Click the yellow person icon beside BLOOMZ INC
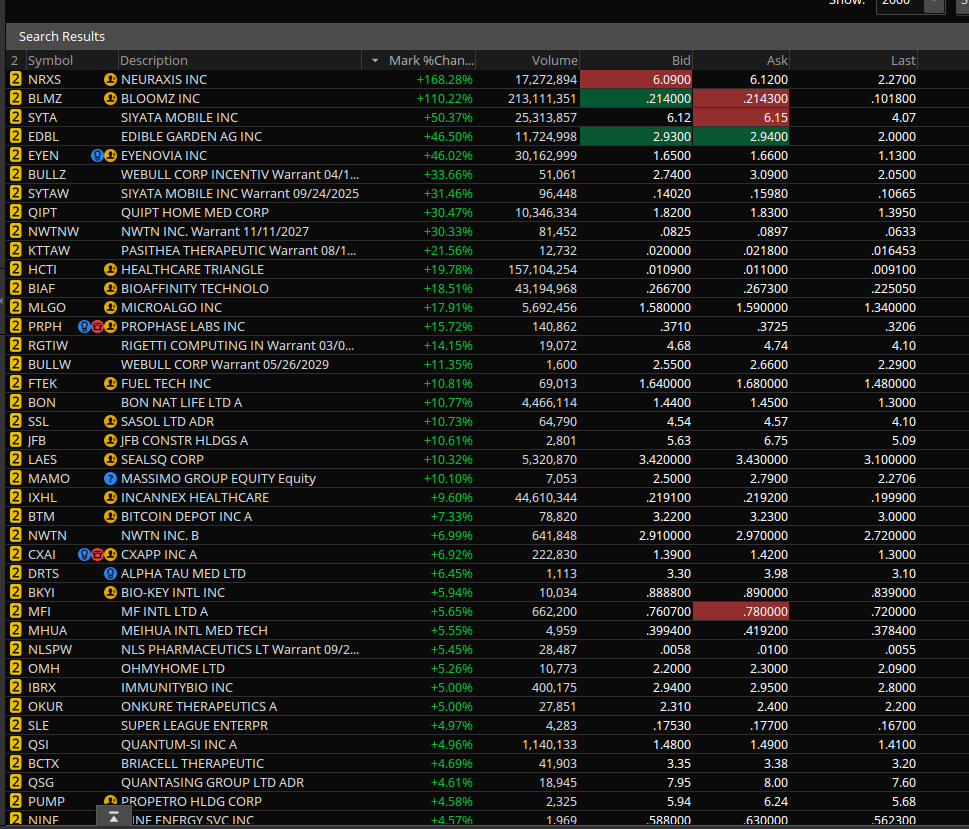This screenshot has width=969, height=829. [x=110, y=98]
